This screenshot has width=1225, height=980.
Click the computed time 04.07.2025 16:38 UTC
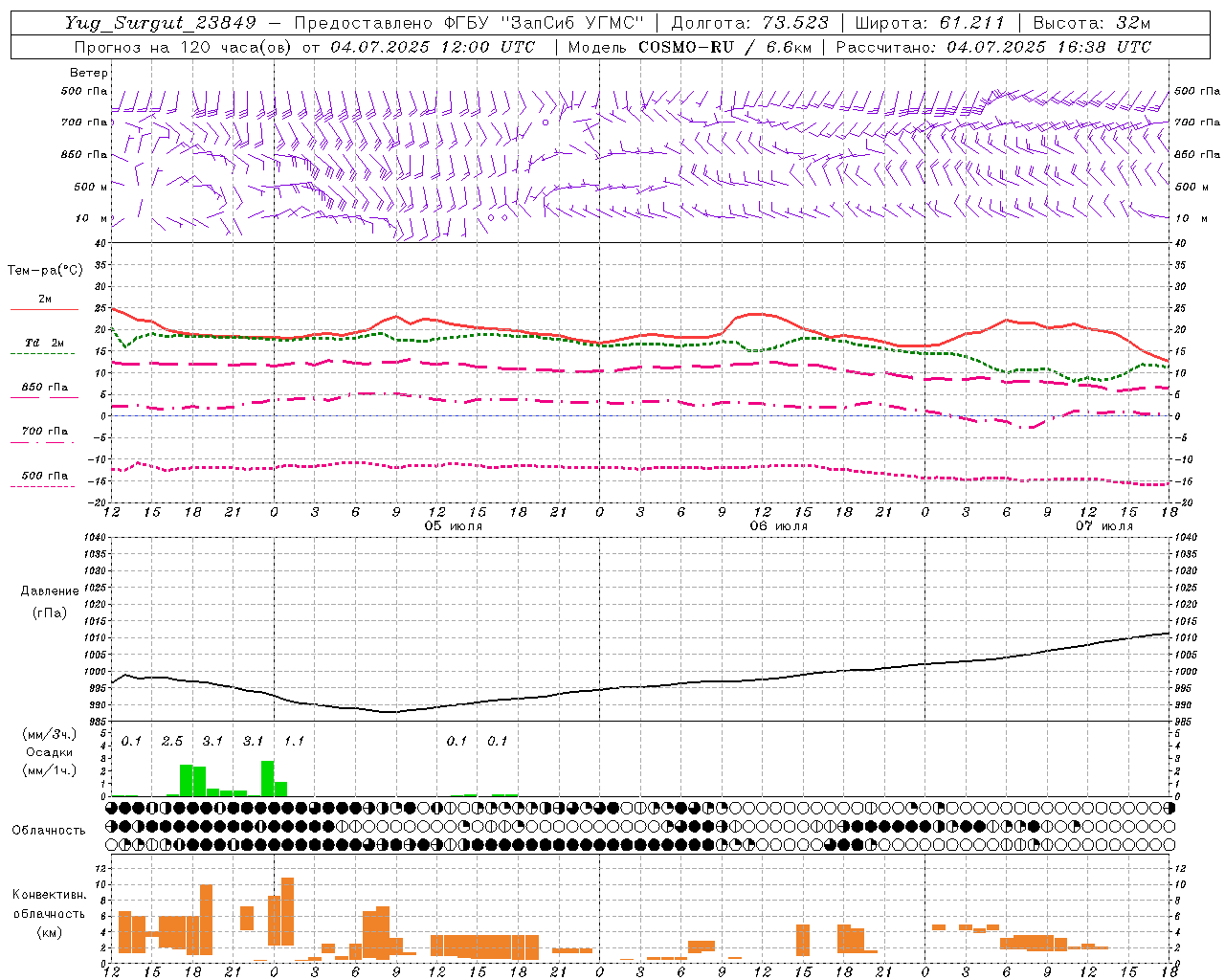[x=1049, y=47]
